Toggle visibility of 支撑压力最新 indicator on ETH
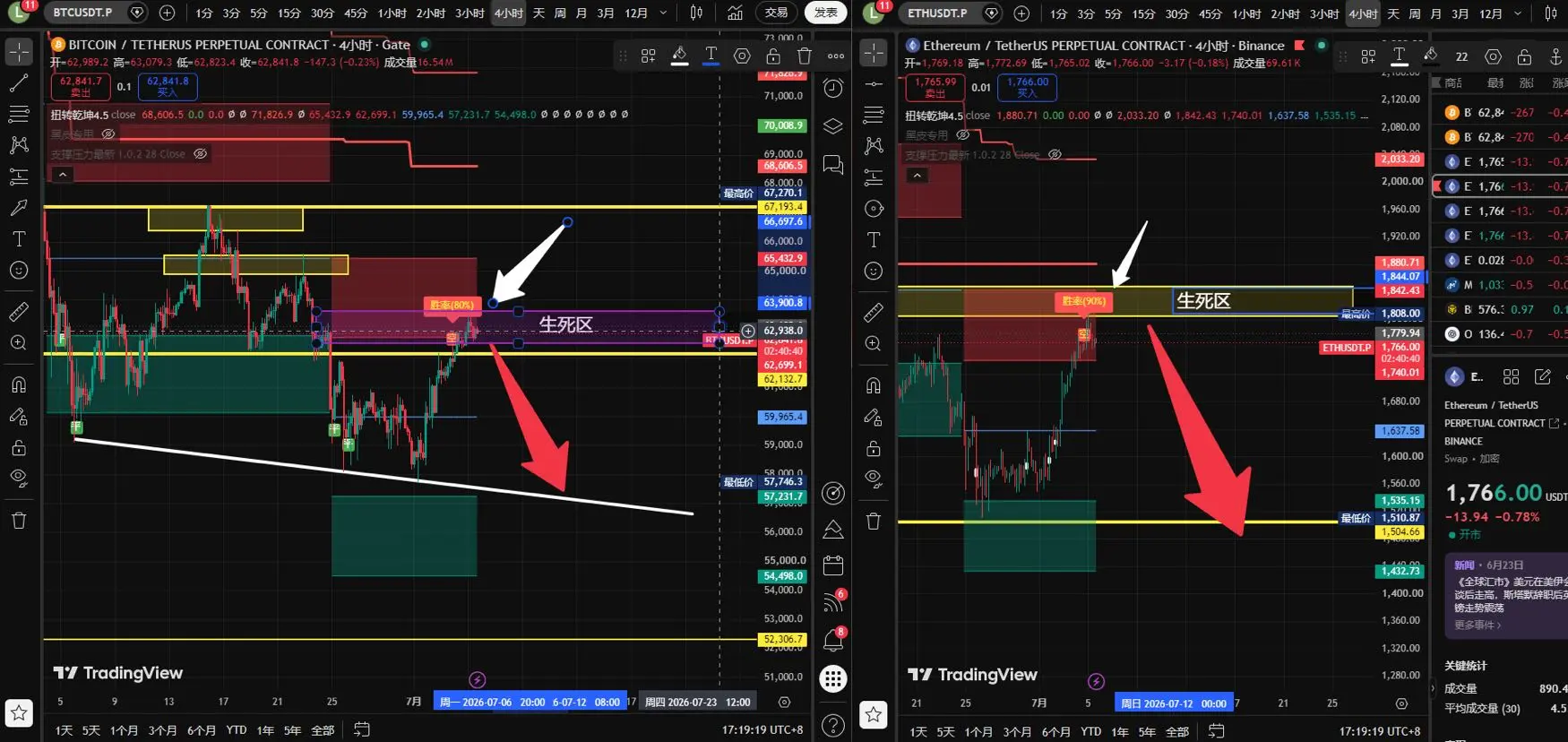1568x742 pixels. (x=1055, y=154)
